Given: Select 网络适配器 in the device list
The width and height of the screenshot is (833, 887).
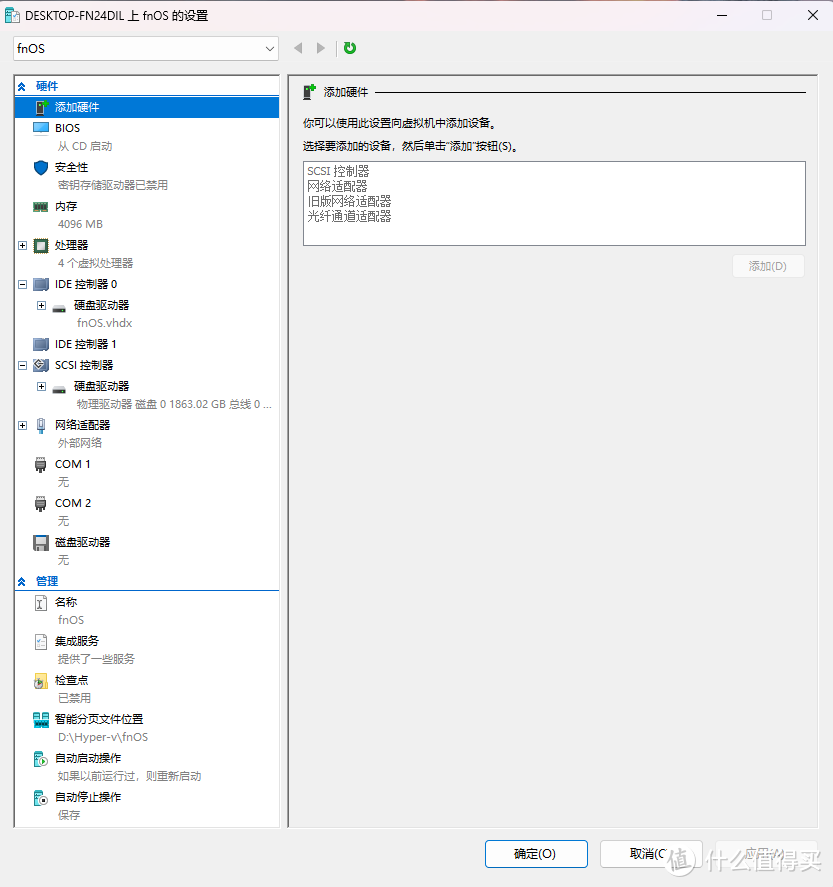Looking at the screenshot, I should coord(337,186).
